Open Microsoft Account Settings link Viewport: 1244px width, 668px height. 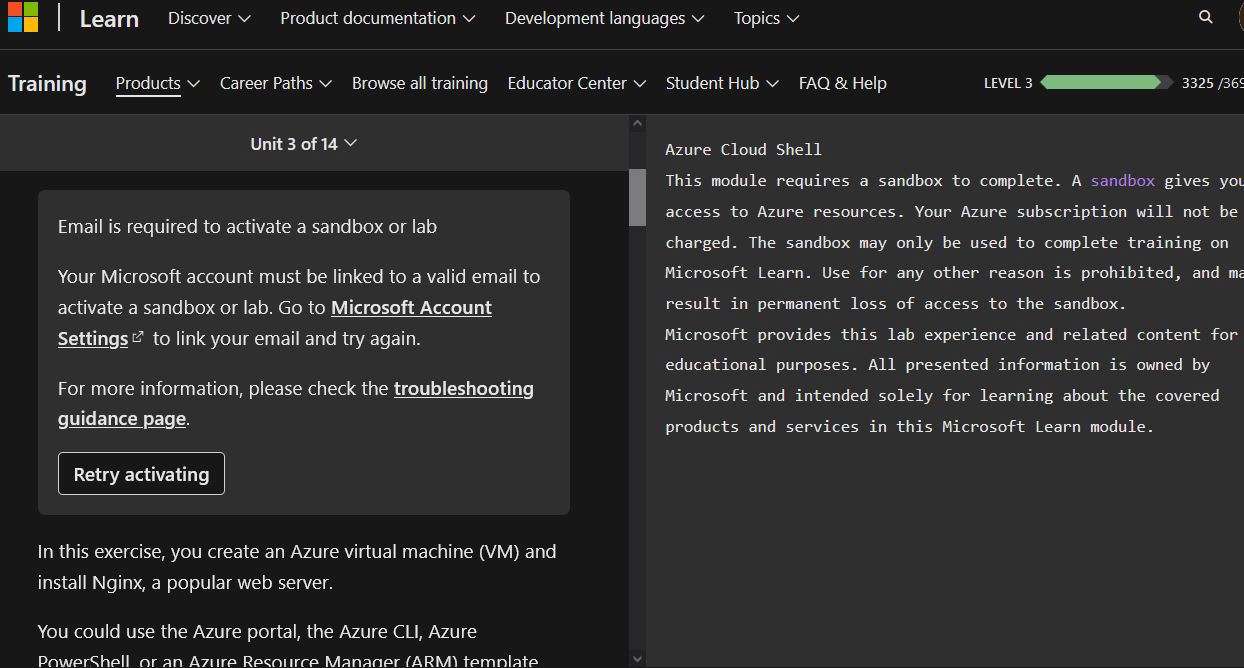[x=275, y=323]
